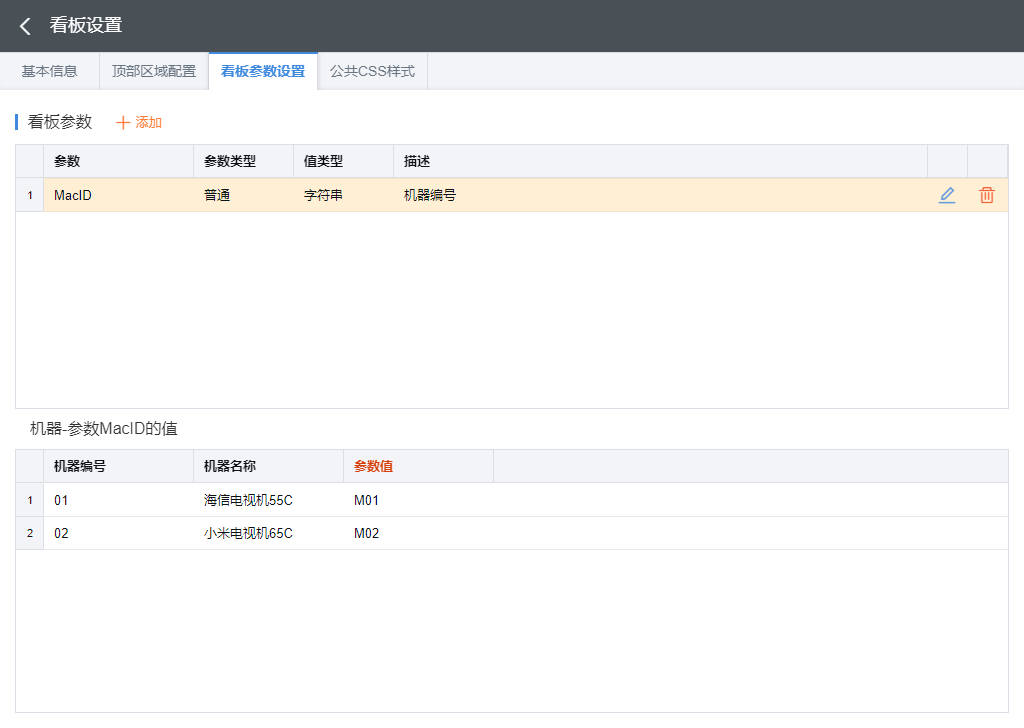The height and width of the screenshot is (728, 1024).
Task: Click the 普通 parameter type cell
Action: click(x=244, y=195)
